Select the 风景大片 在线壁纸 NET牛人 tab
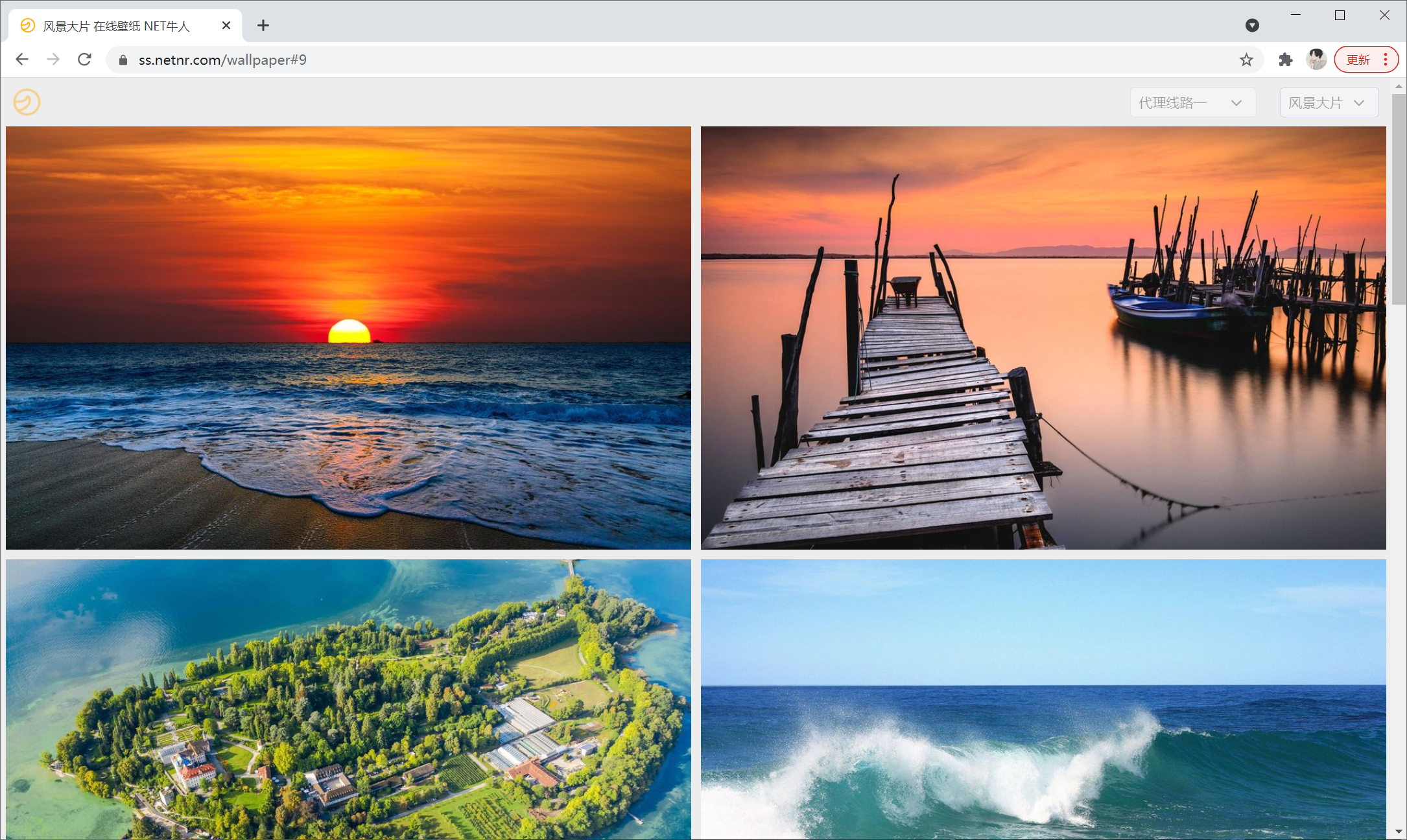1407x840 pixels. [x=126, y=26]
